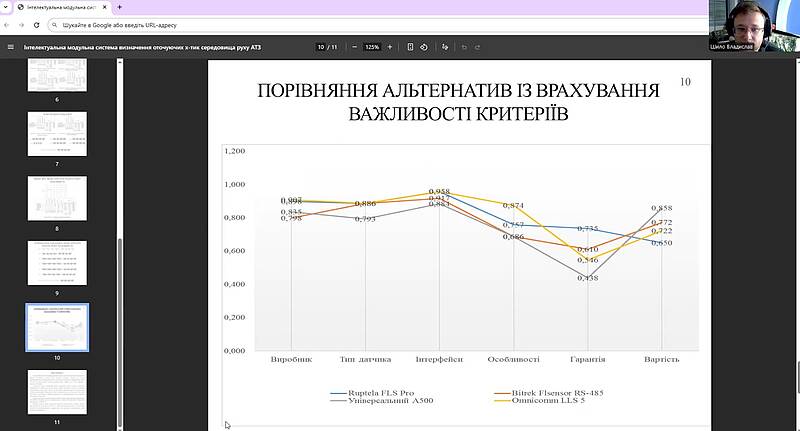Go back to the previous page

click(7, 25)
